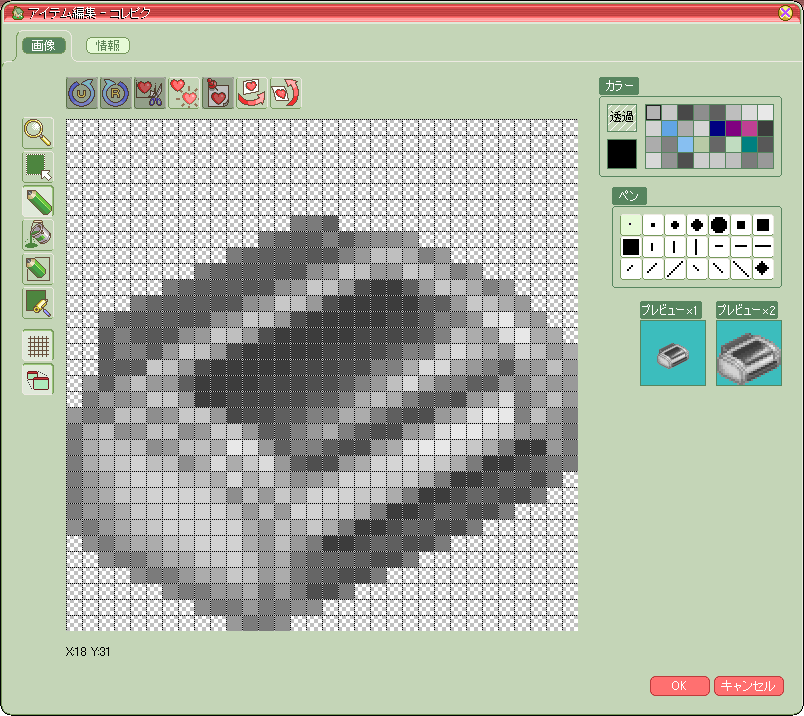Image resolution: width=804 pixels, height=716 pixels.
Task: Click the undo button with U arrow
Action: pyautogui.click(x=82, y=93)
